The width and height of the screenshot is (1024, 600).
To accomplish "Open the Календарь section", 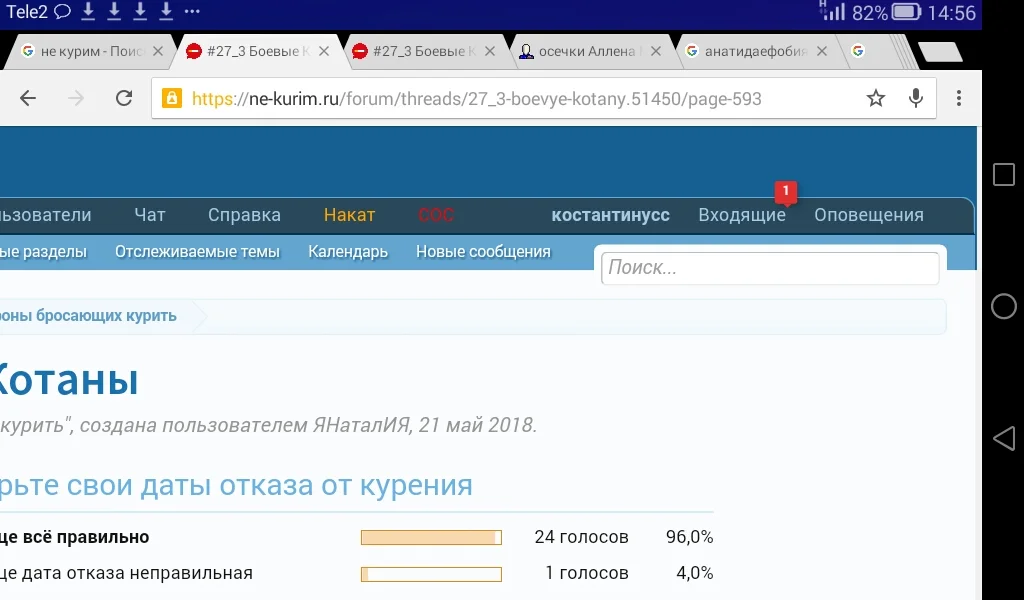I will pos(348,252).
